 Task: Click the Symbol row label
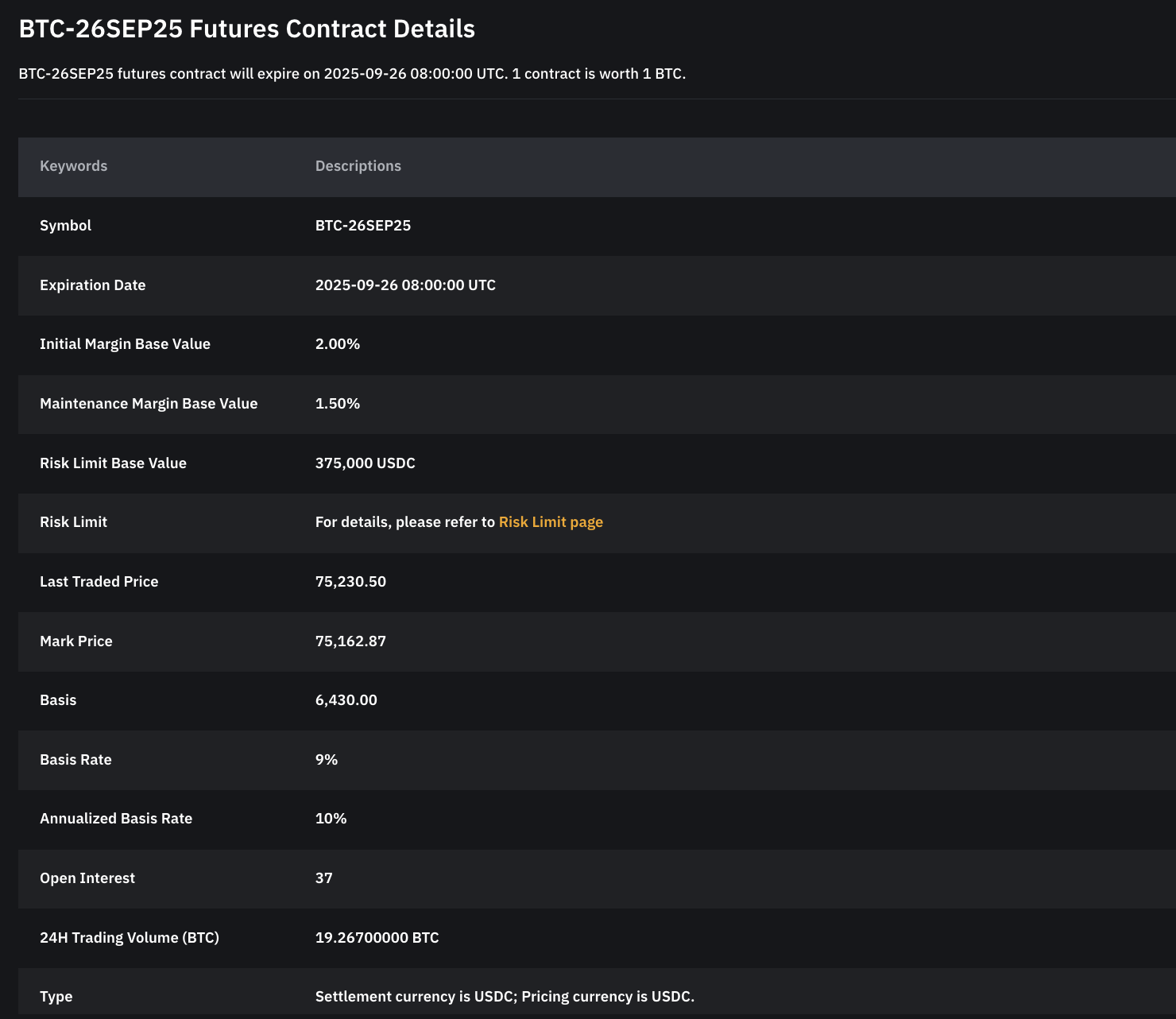tap(65, 226)
